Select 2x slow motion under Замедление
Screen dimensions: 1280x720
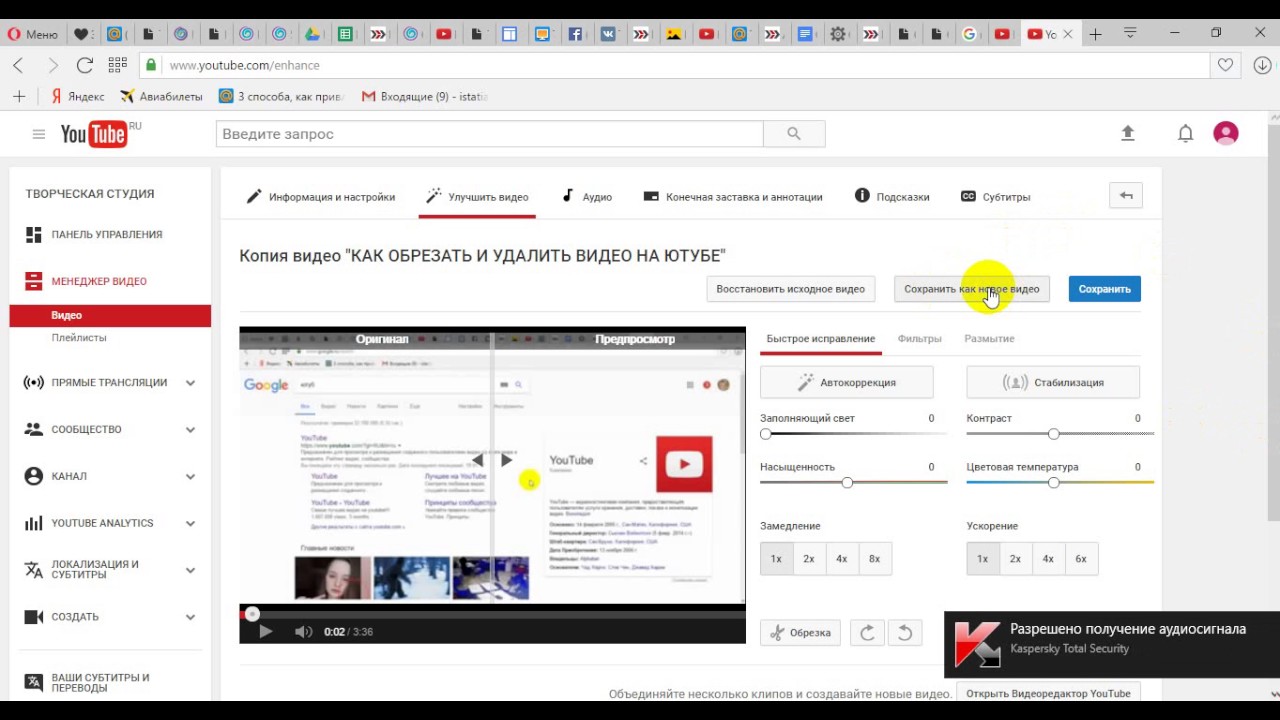click(809, 559)
